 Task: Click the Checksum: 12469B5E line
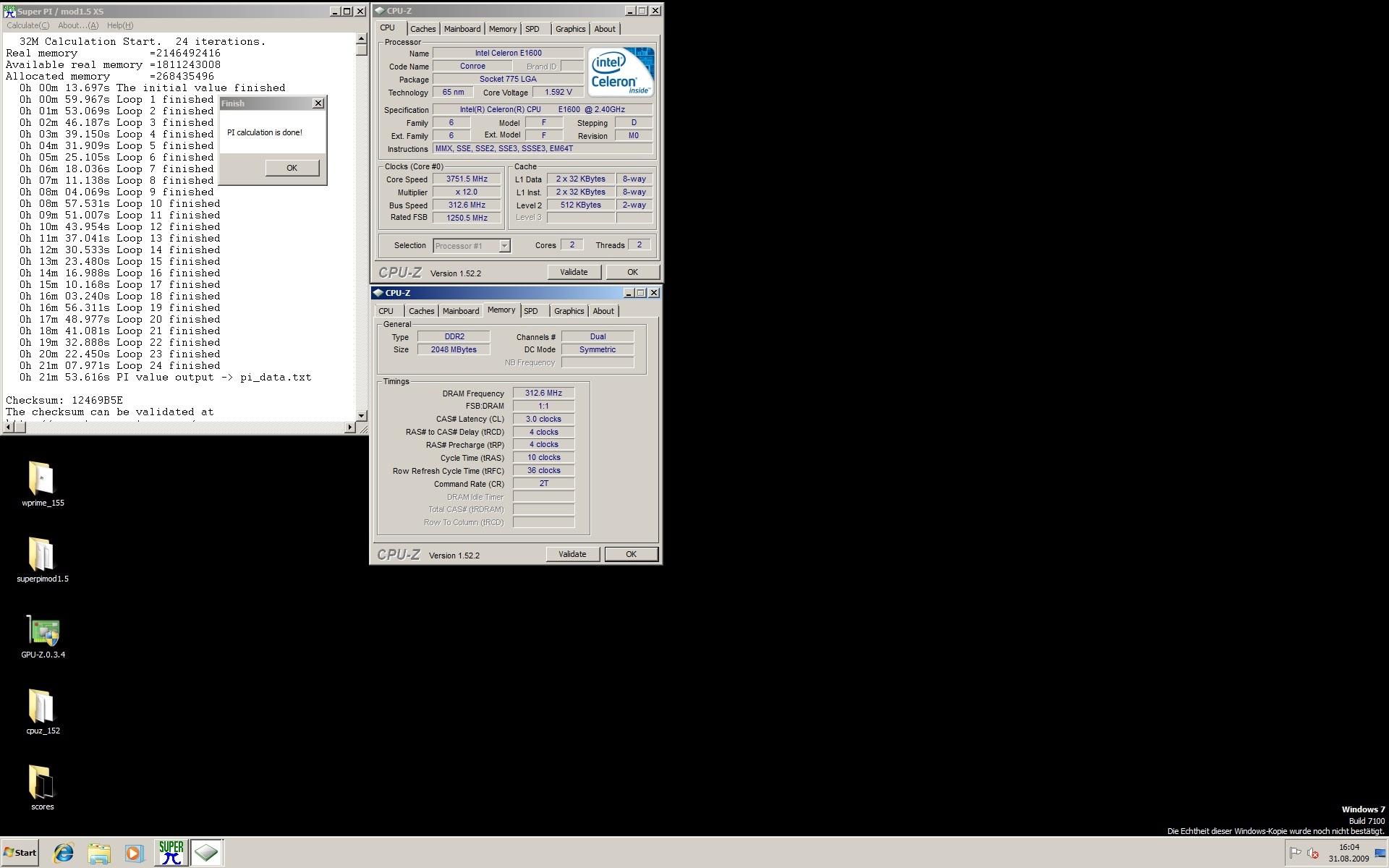click(64, 400)
